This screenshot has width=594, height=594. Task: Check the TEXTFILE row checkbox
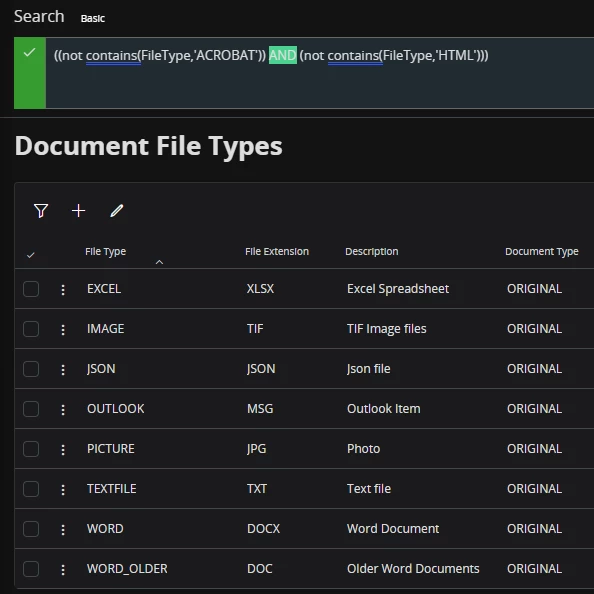(x=31, y=489)
